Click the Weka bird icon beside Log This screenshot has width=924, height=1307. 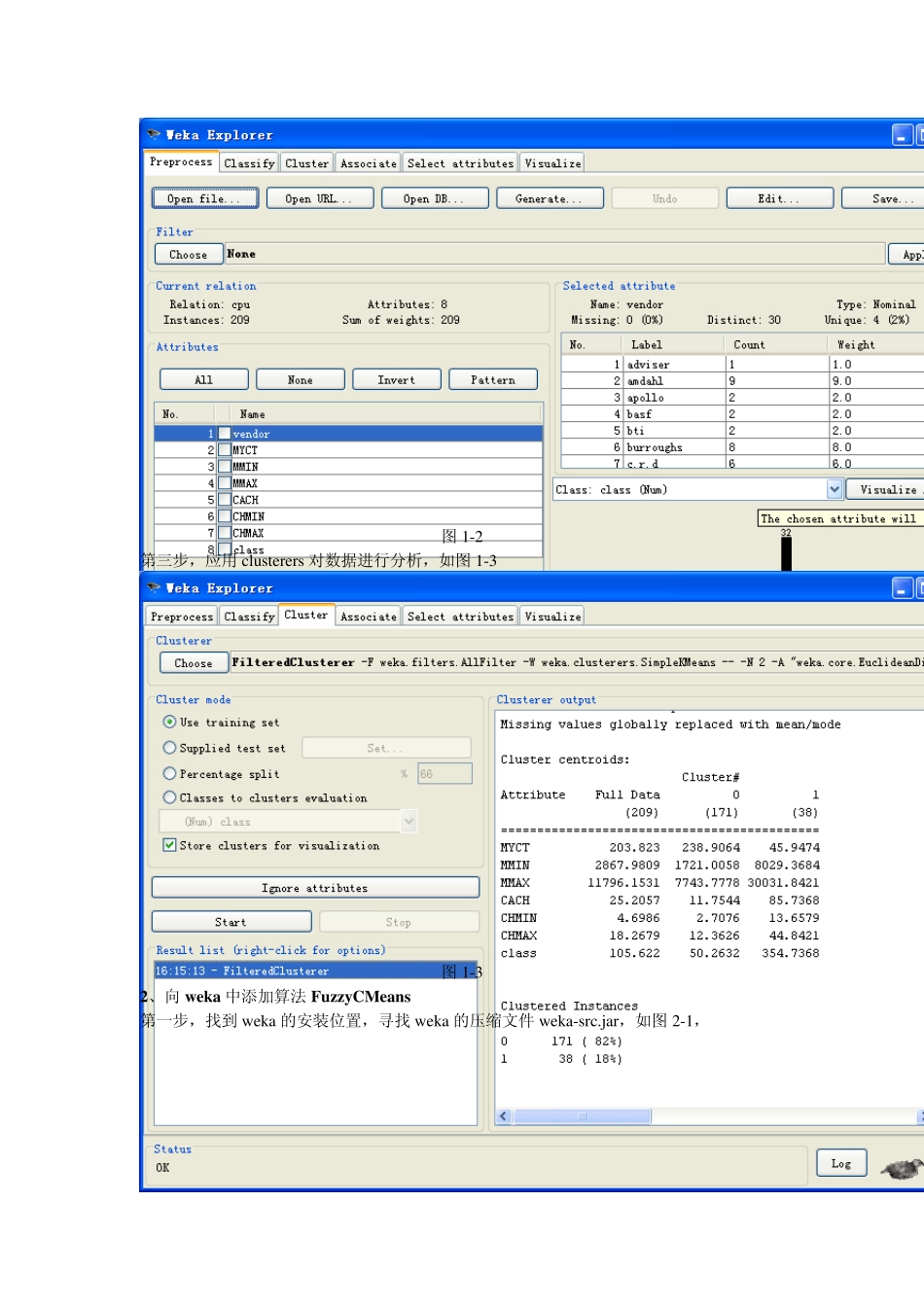click(903, 1168)
